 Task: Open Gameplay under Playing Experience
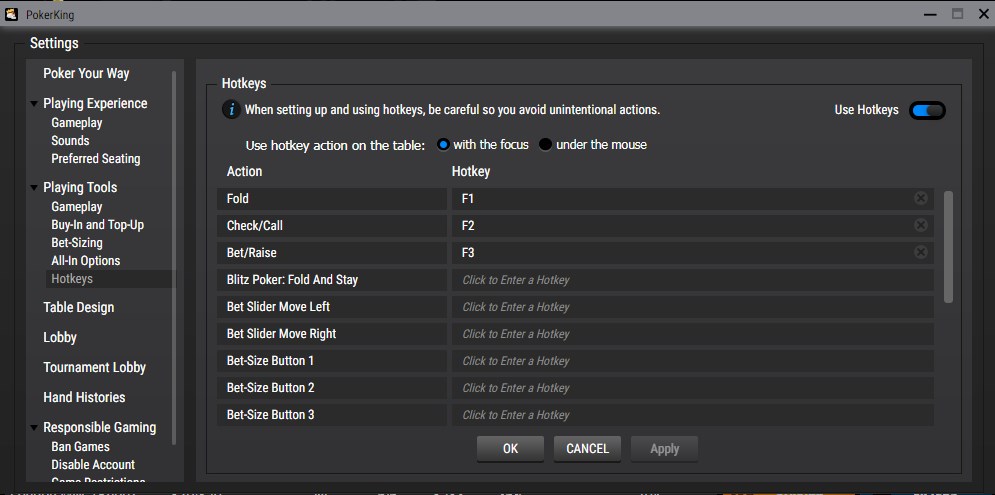(77, 122)
